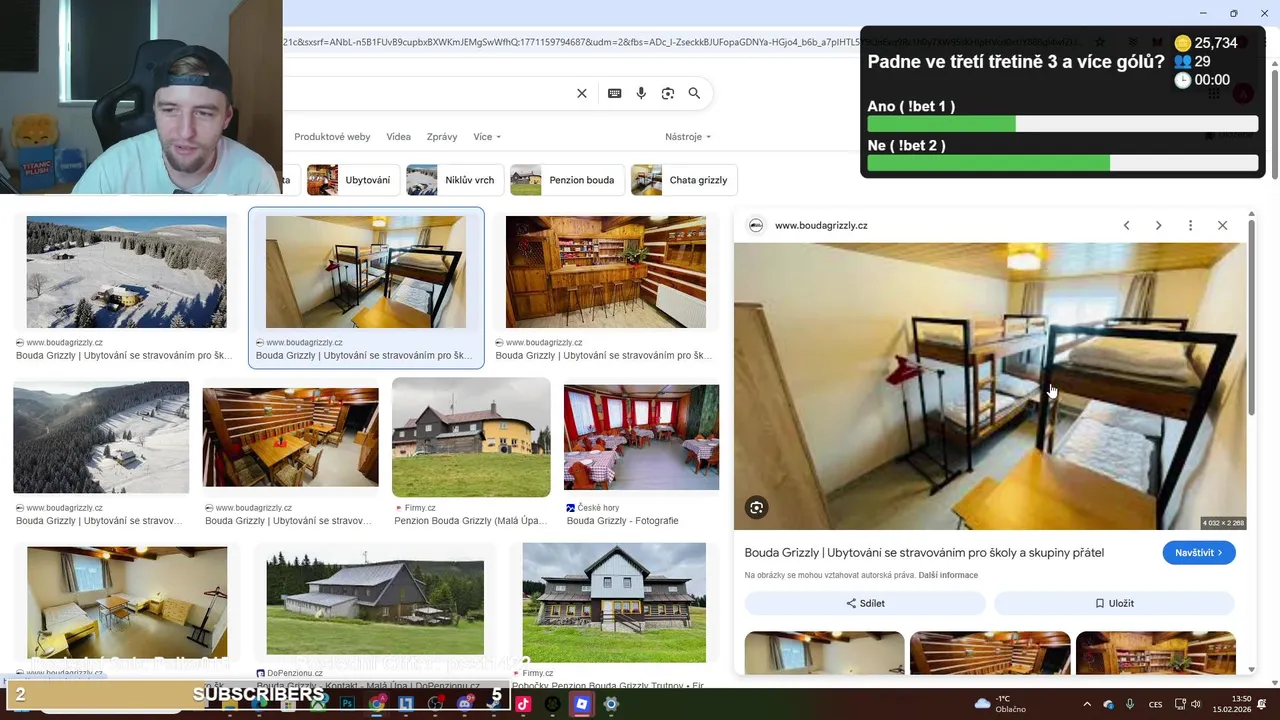Viewport: 1280px width, 720px height.
Task: Open the Chrome icon in taskbar
Action: coord(376,704)
